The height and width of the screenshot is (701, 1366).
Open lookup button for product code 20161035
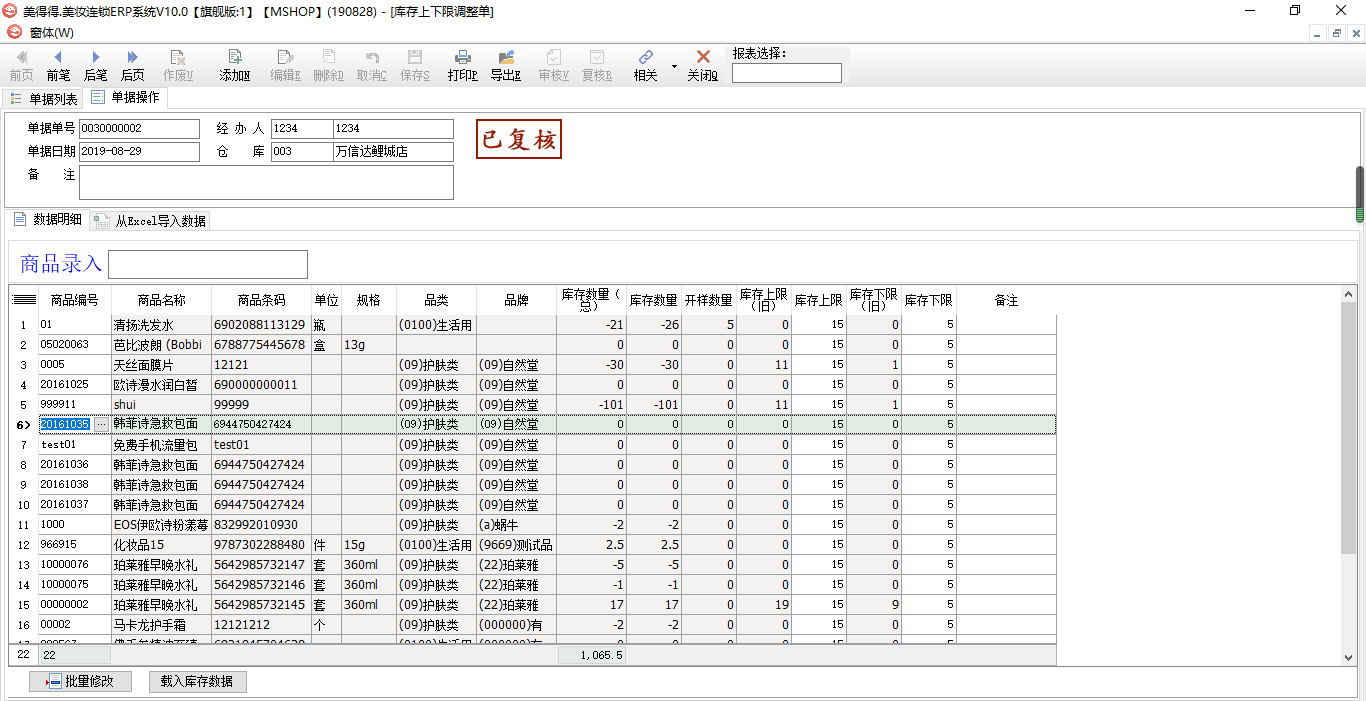point(100,425)
